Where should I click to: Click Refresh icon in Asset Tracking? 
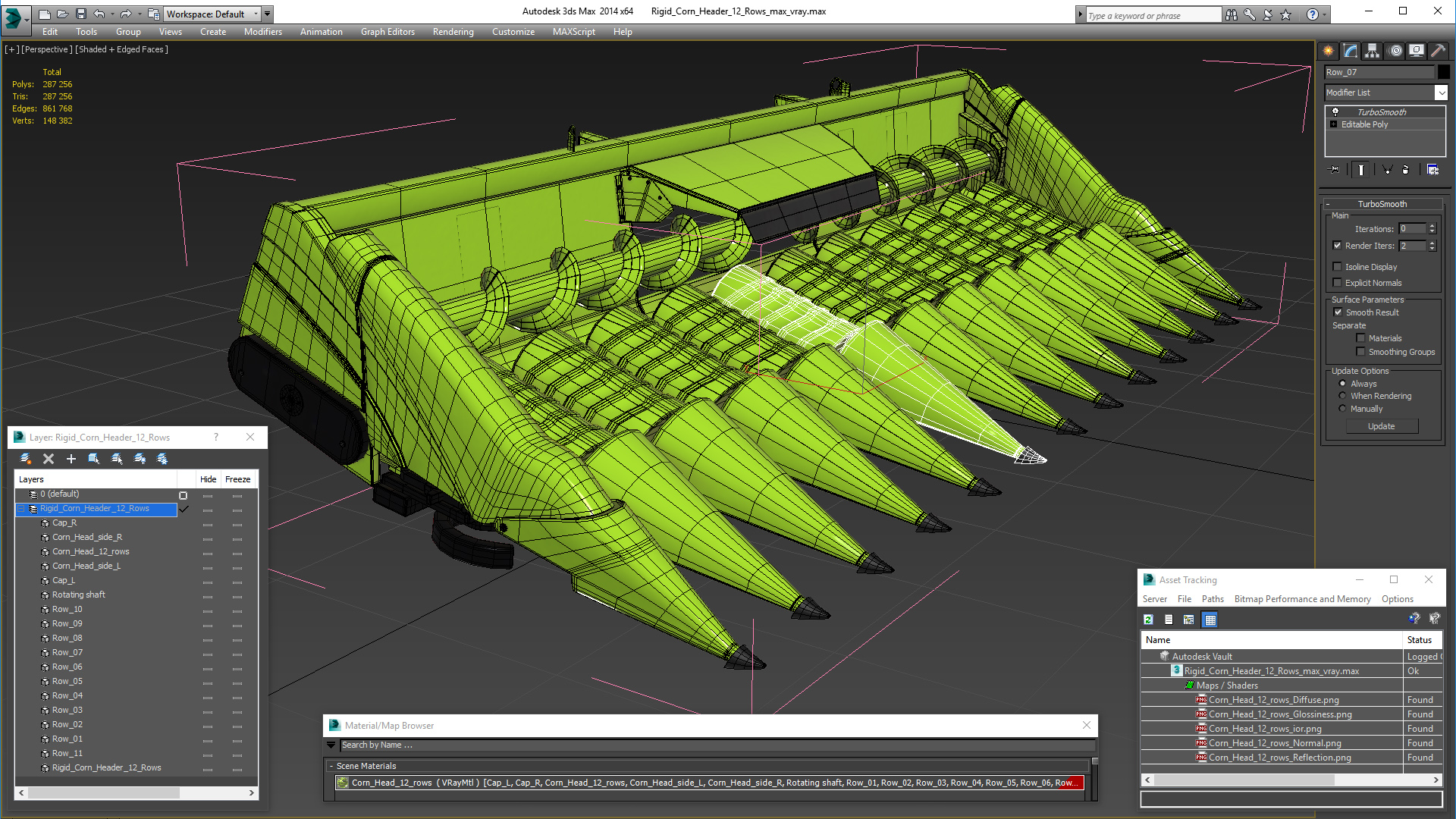click(1149, 620)
